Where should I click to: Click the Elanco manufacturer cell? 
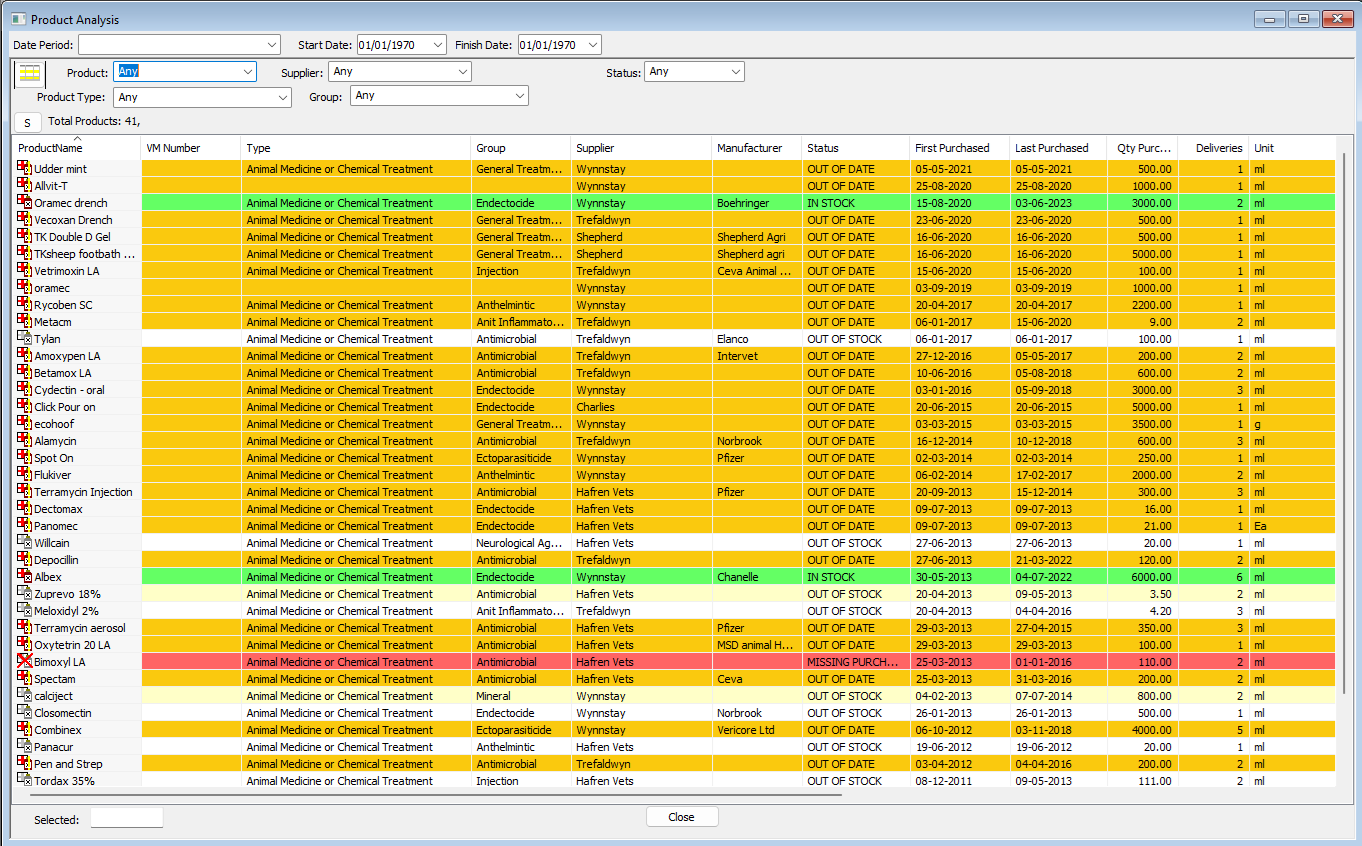point(757,339)
